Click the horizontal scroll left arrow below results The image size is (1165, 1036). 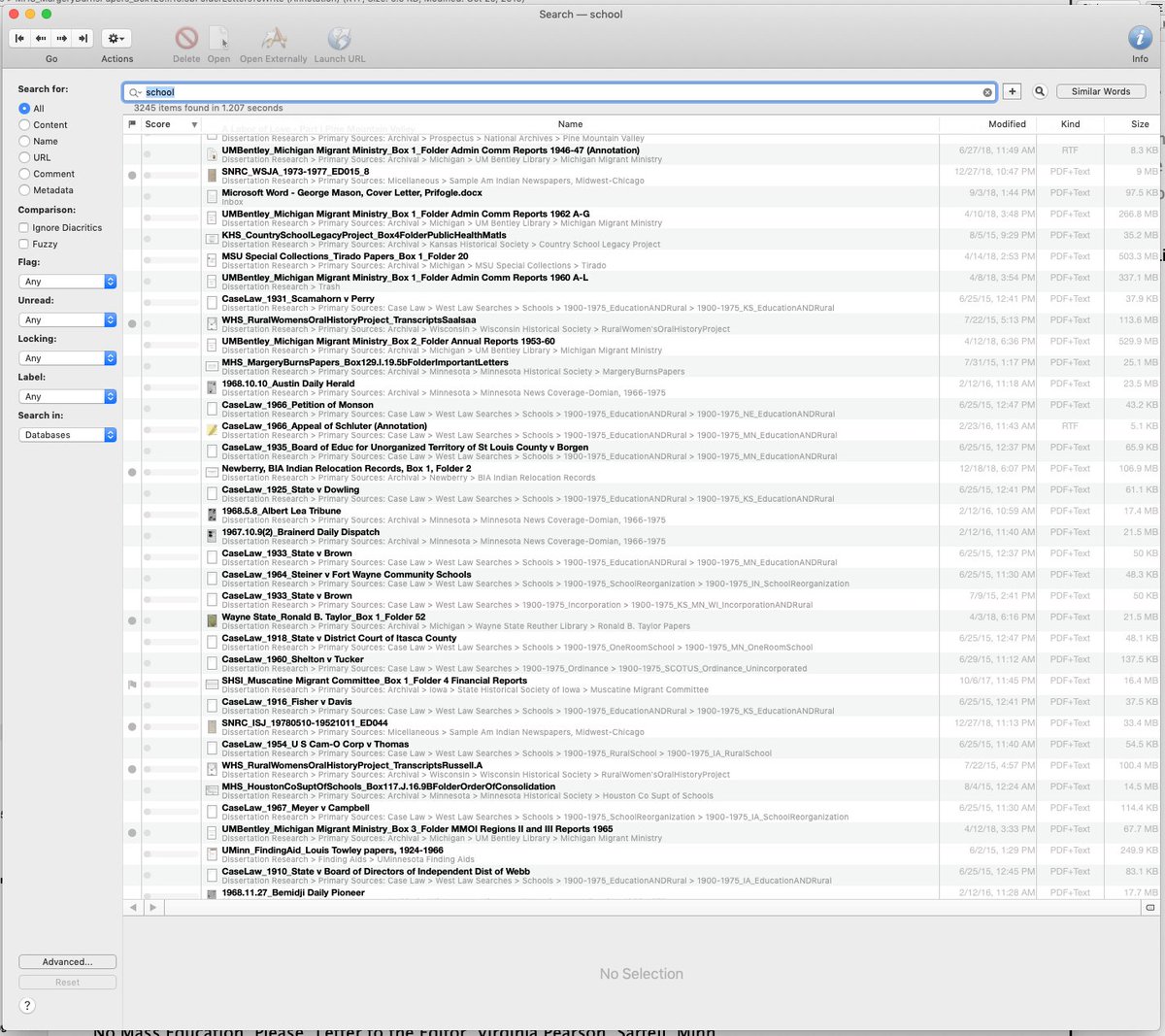(134, 908)
